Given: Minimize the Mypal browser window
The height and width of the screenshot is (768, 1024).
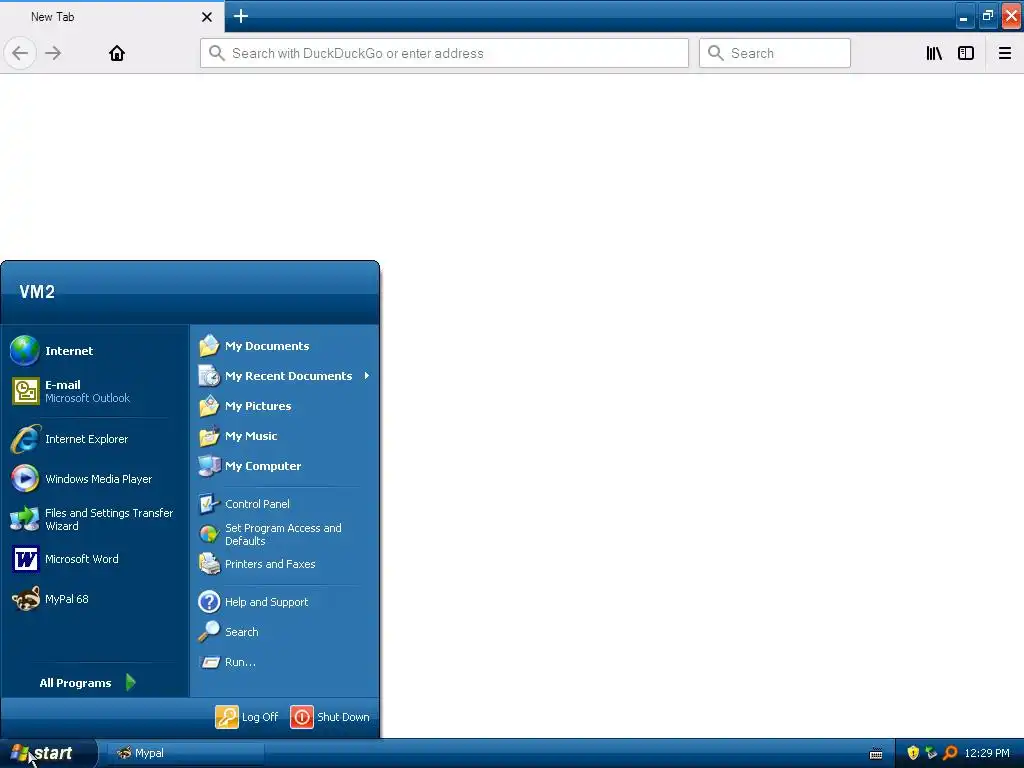Looking at the screenshot, I should click(964, 16).
